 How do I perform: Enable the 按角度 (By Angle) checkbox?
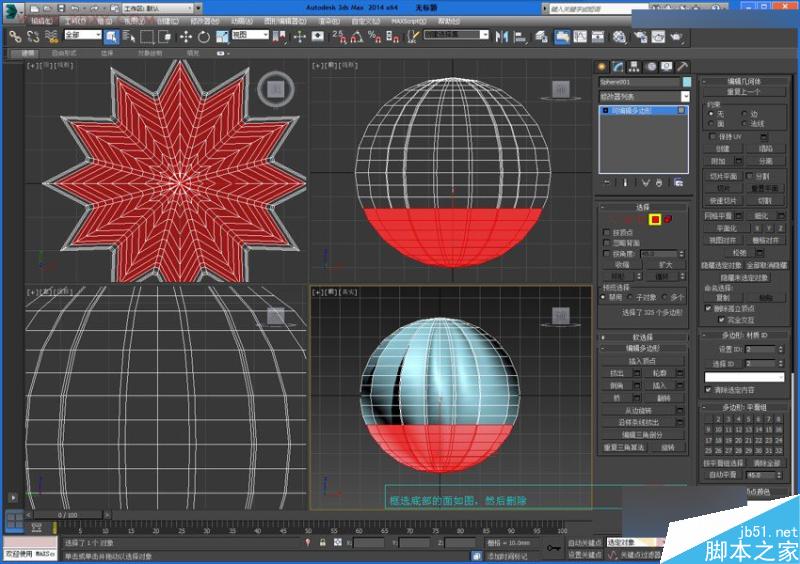coord(607,254)
